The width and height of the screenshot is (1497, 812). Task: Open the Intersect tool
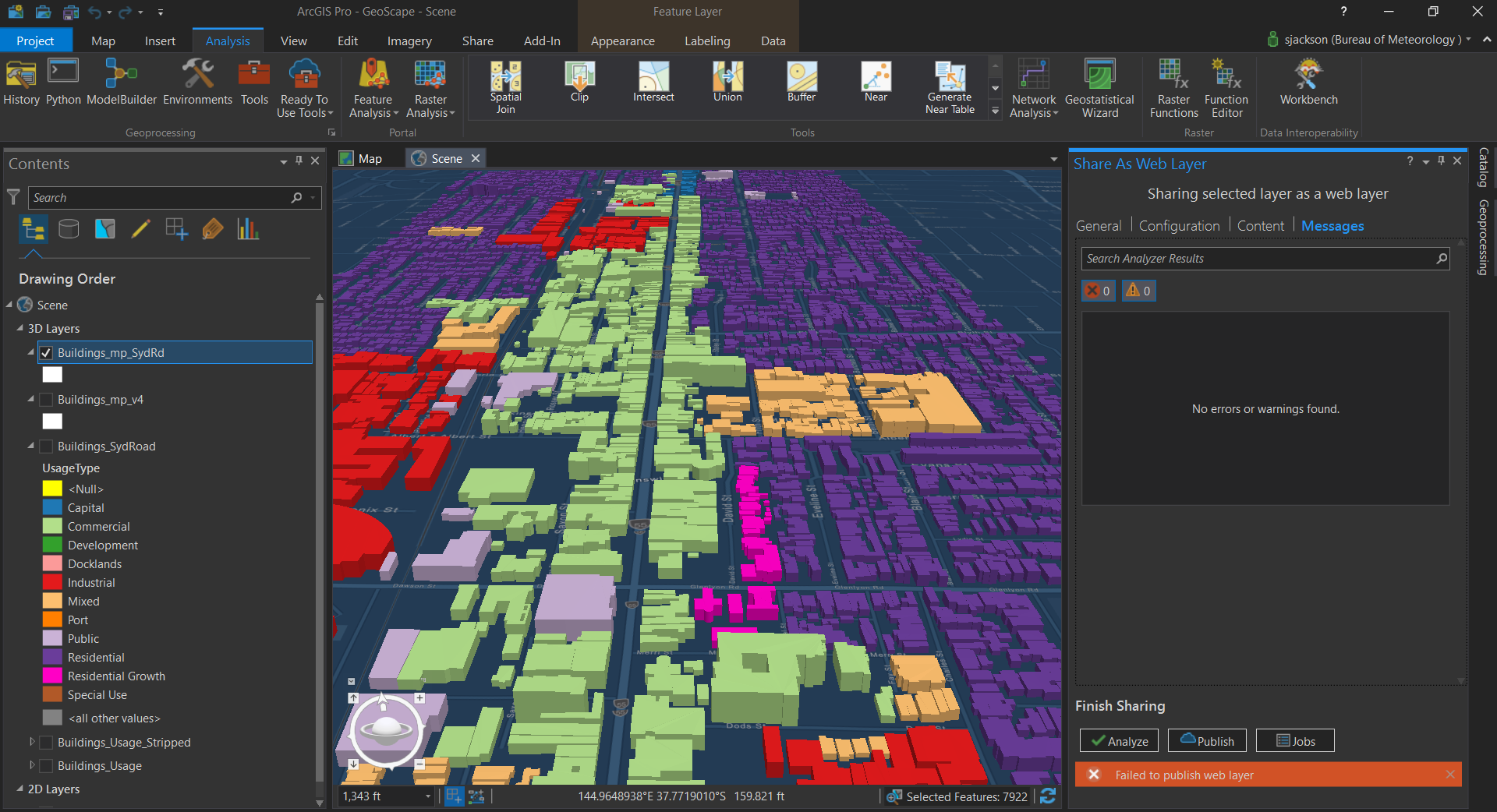pyautogui.click(x=653, y=82)
